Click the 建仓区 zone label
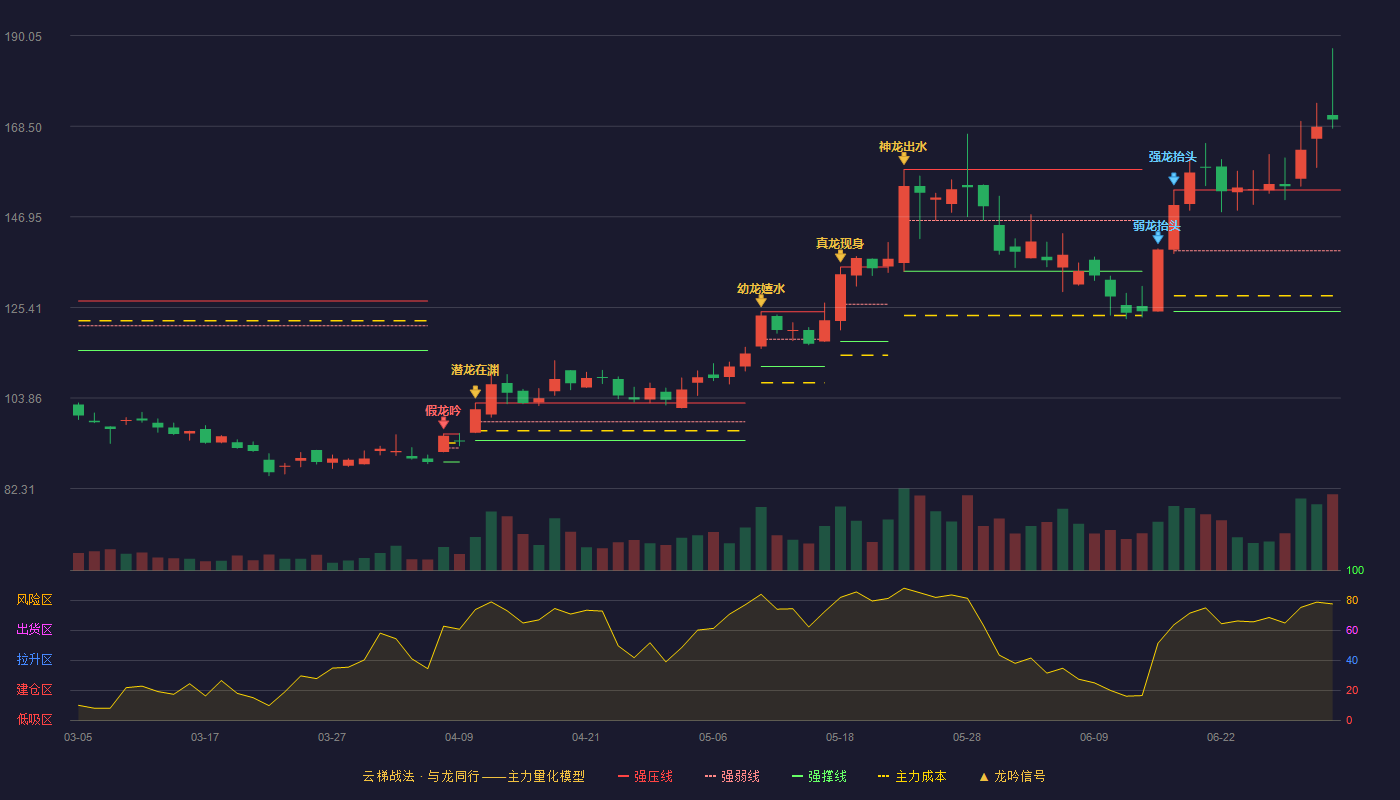Viewport: 1400px width, 800px height. (x=34, y=690)
